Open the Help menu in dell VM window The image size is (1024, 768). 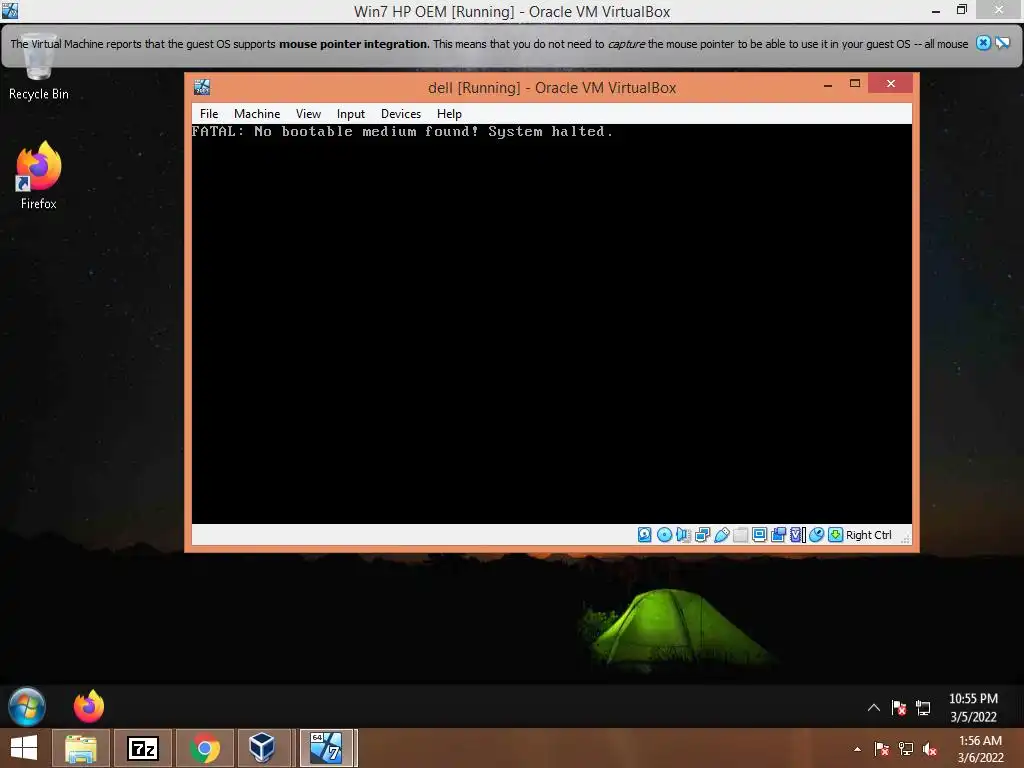click(449, 114)
